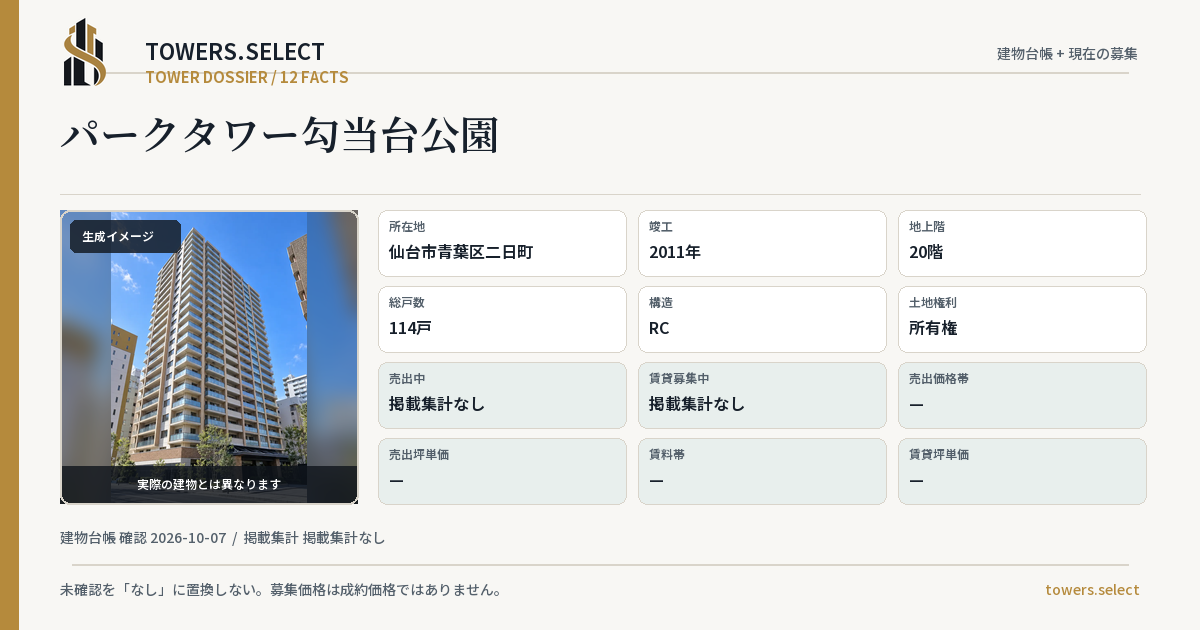Click the TOWERS.SELECT tower logo icon

click(84, 52)
